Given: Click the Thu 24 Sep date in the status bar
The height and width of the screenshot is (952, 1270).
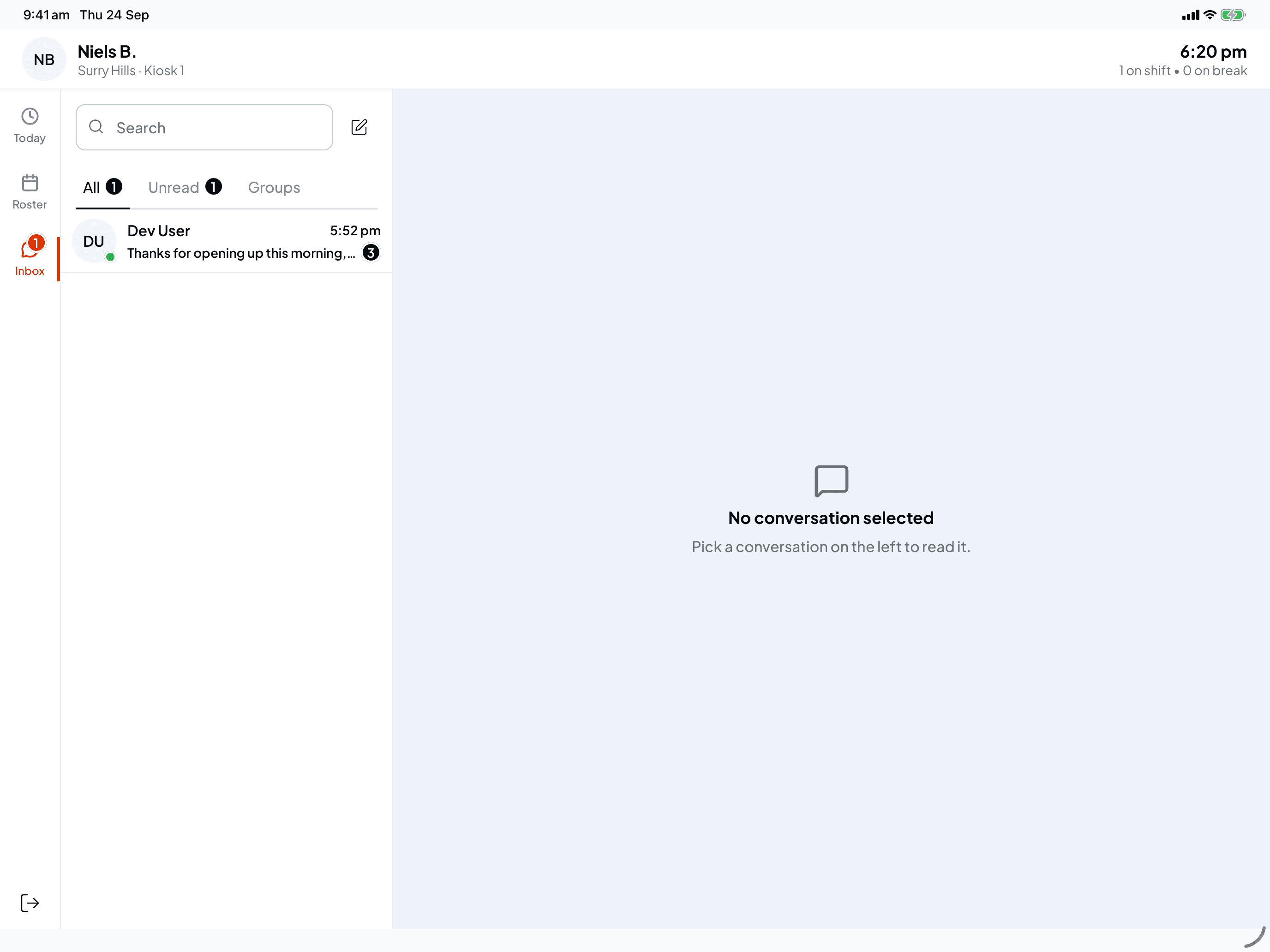Looking at the screenshot, I should [114, 15].
